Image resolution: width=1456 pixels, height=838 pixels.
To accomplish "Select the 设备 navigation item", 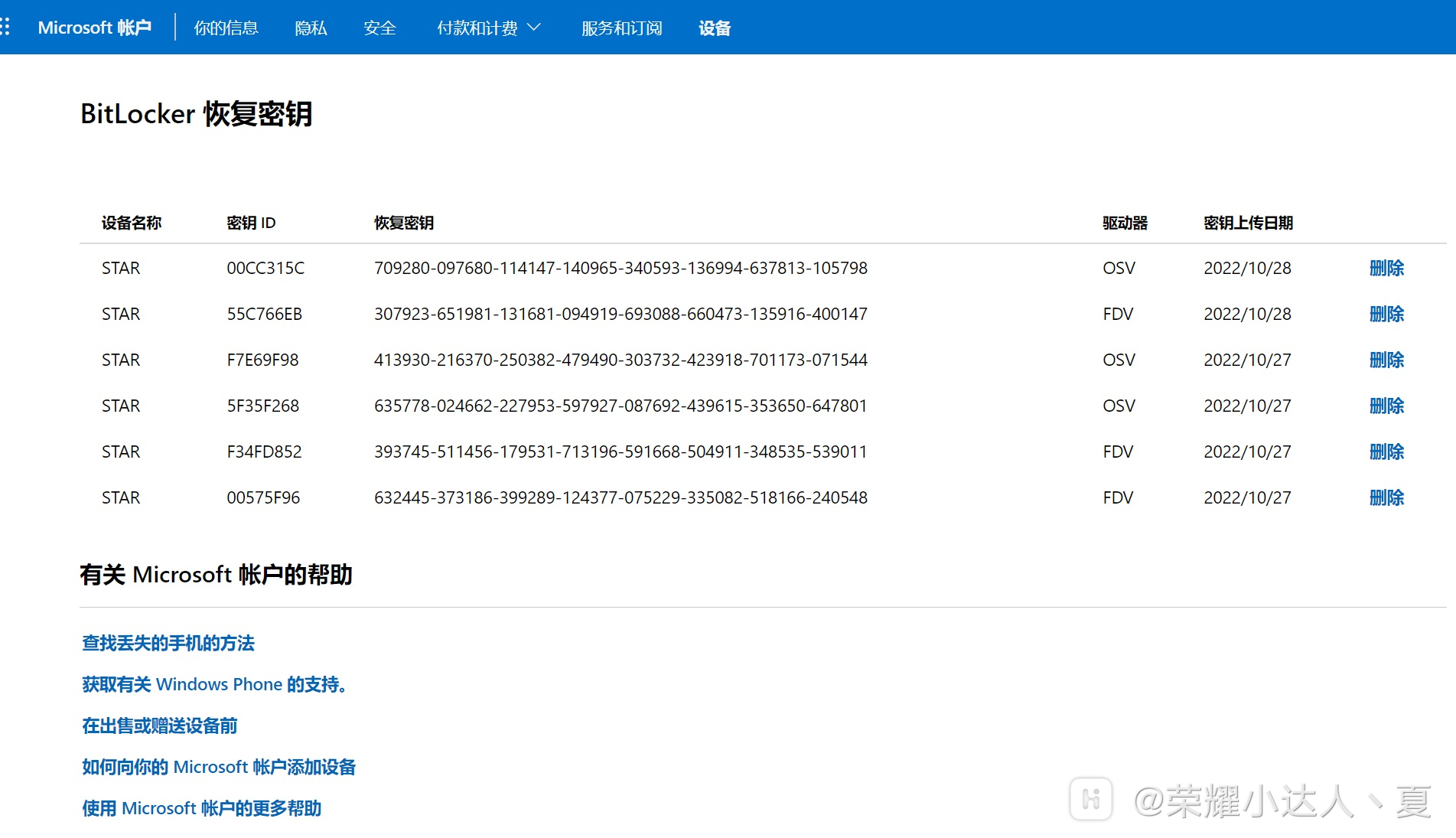I will point(713,28).
